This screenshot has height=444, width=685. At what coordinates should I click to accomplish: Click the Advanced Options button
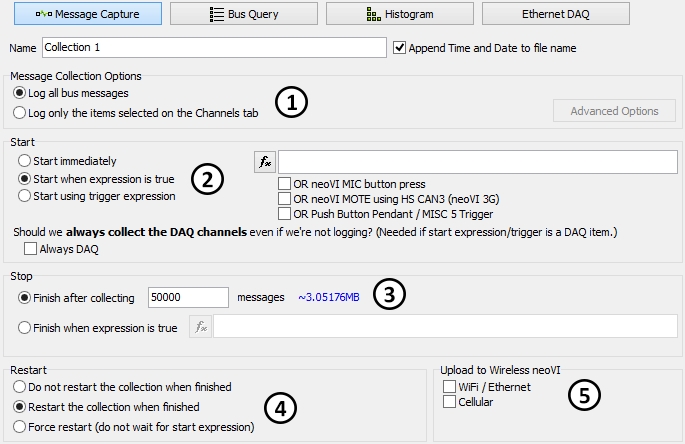614,111
